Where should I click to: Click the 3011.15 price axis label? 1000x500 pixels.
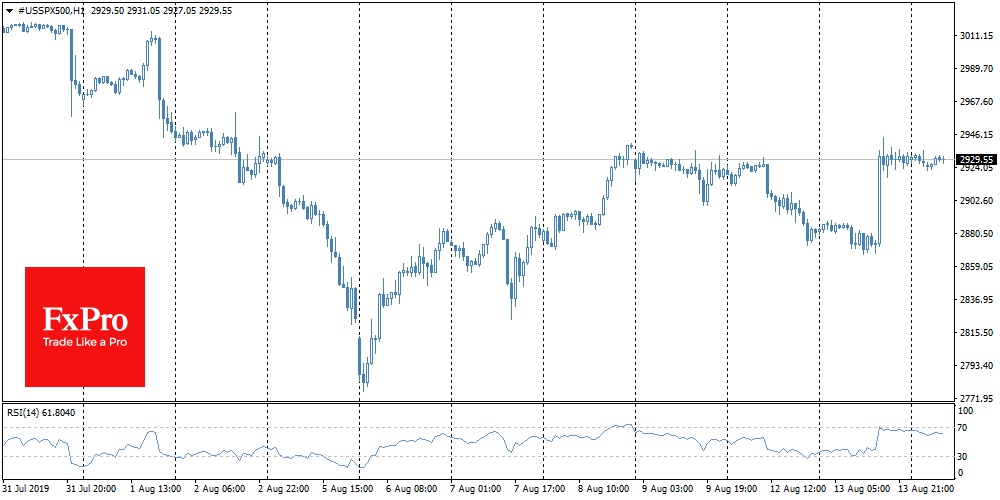point(975,36)
